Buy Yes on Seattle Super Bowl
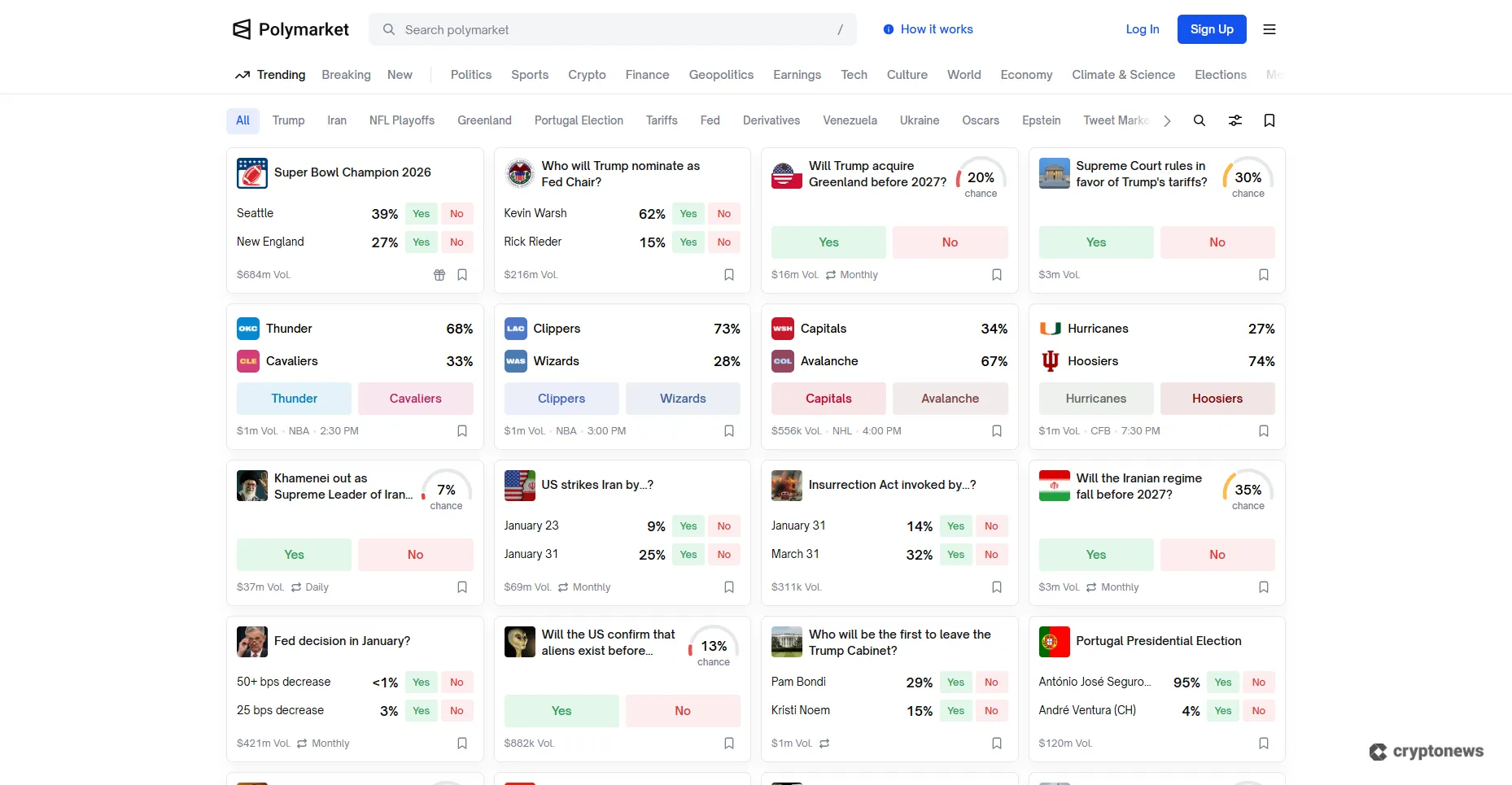Image resolution: width=1512 pixels, height=785 pixels. point(421,214)
